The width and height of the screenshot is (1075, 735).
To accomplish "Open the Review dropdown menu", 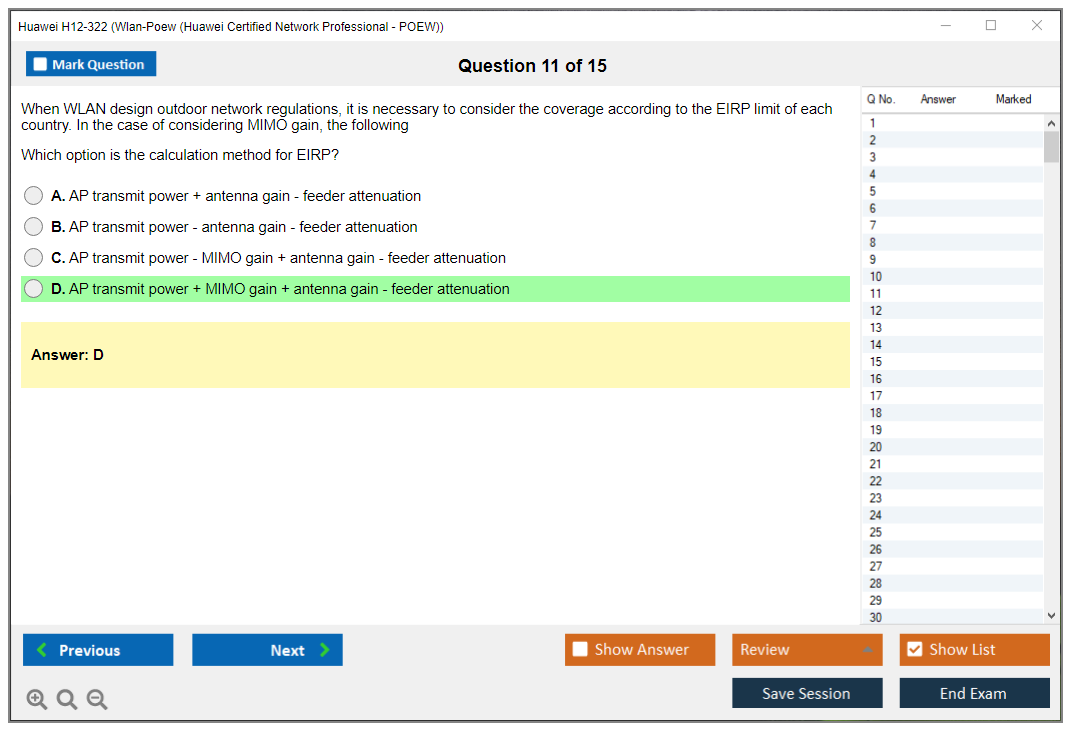I will click(807, 650).
